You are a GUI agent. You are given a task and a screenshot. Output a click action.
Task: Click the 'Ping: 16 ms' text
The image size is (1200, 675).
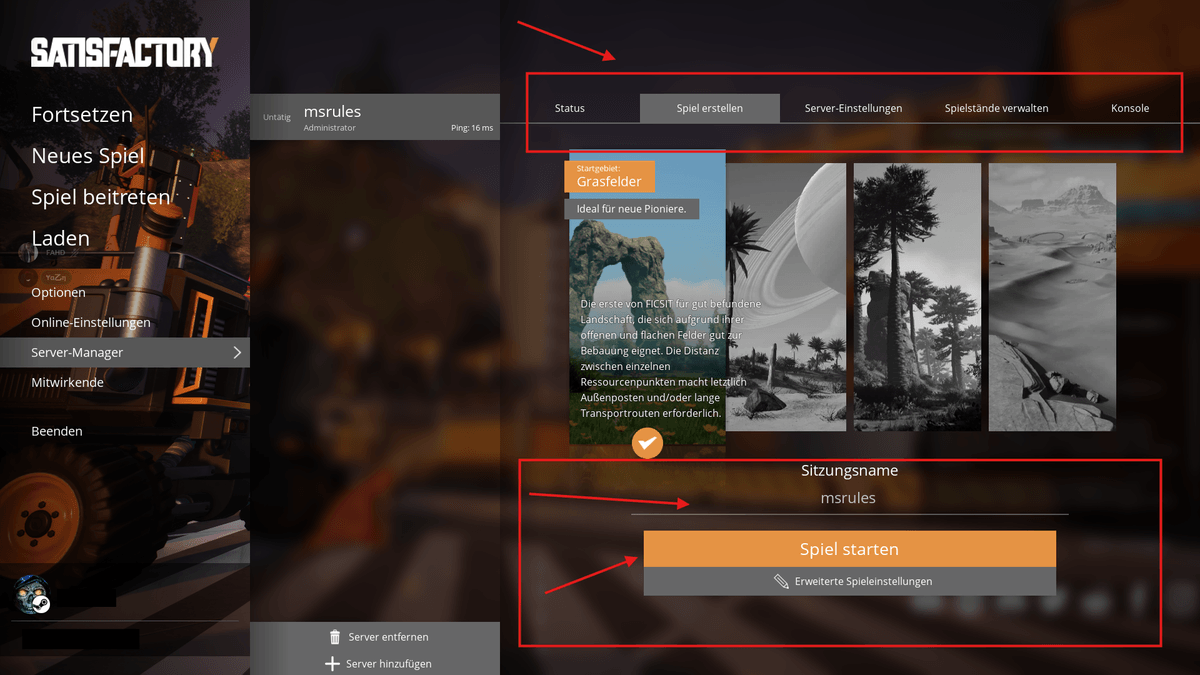472,128
